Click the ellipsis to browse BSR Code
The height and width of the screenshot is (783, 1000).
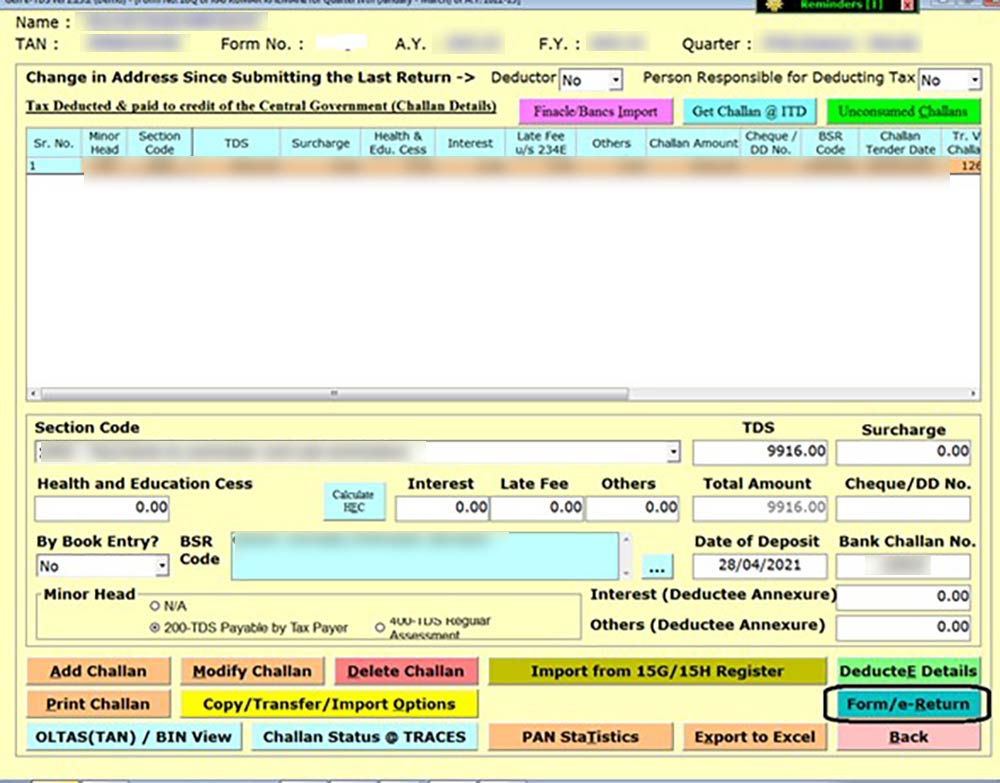click(x=657, y=565)
